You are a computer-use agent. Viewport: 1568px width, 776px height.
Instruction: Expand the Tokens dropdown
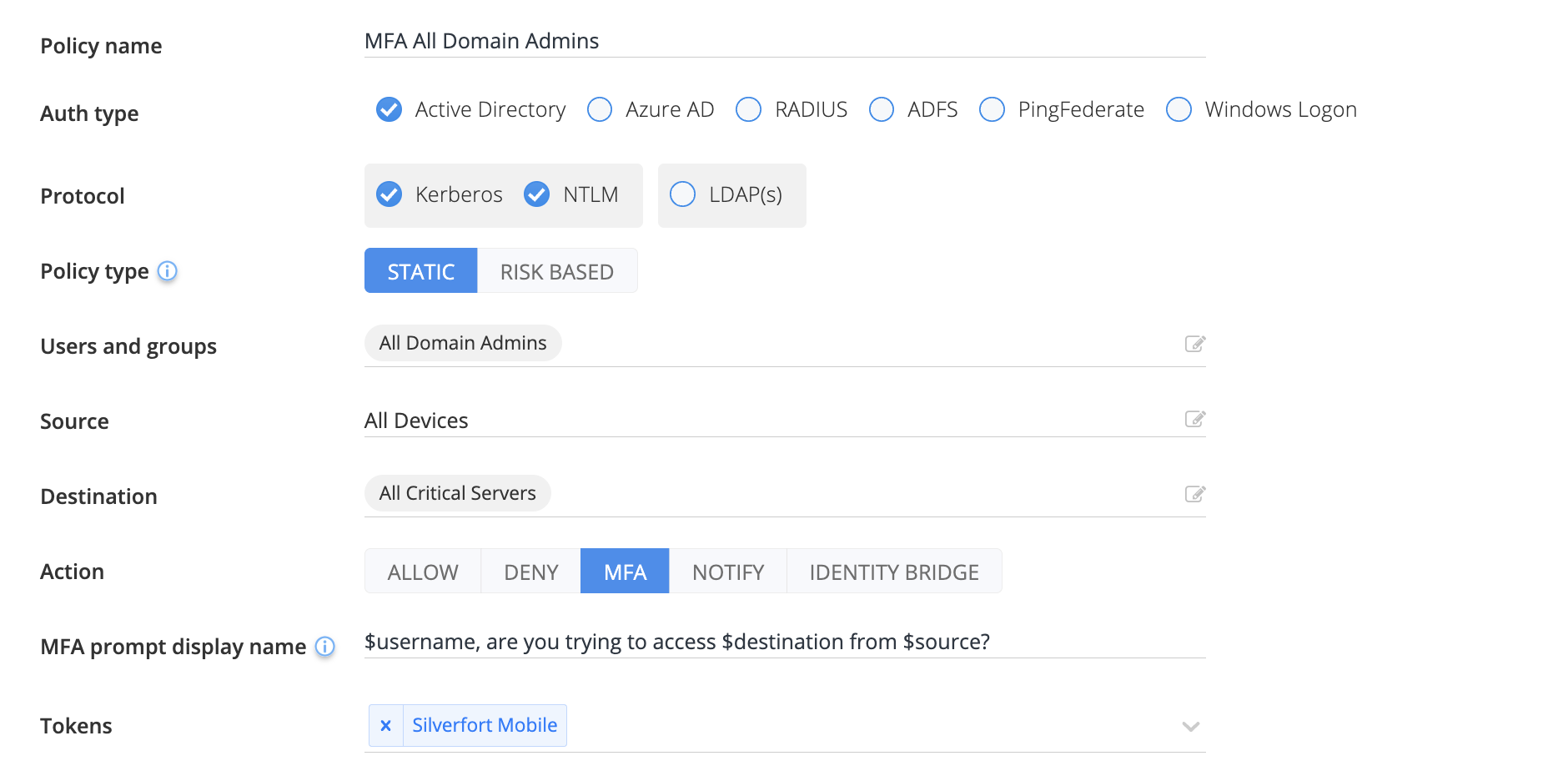point(1190,727)
